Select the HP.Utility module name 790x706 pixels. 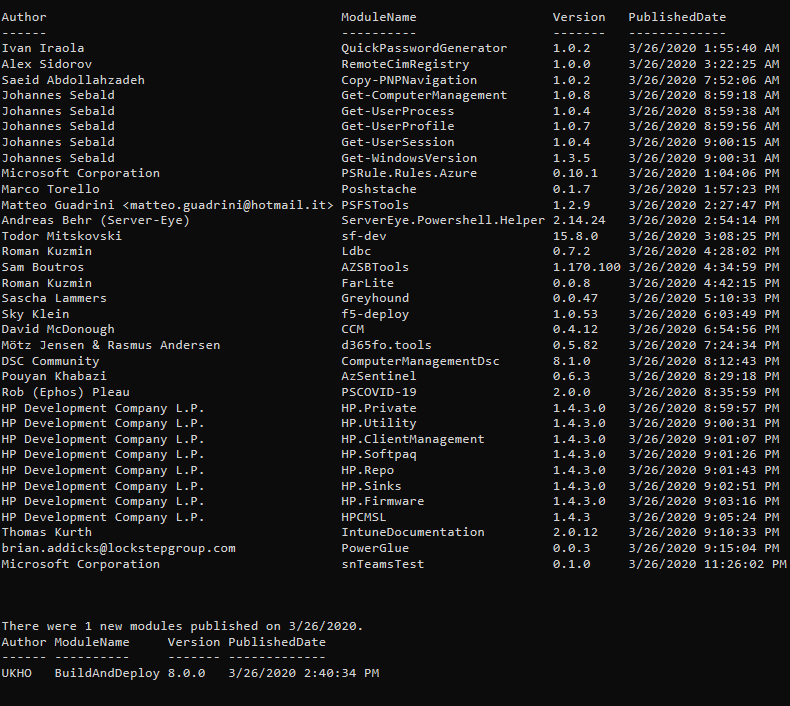pyautogui.click(x=379, y=424)
